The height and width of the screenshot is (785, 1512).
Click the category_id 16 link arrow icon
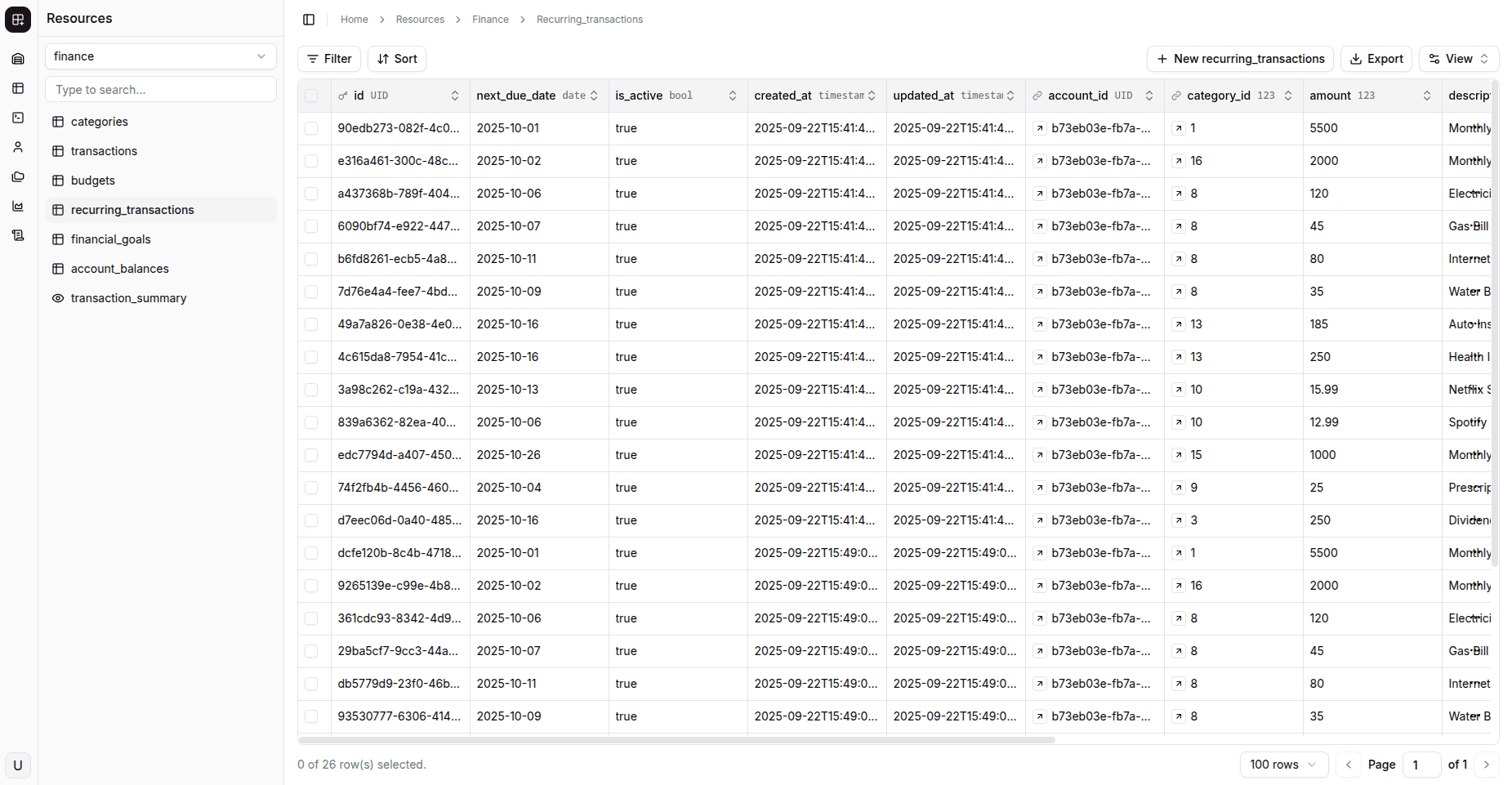pos(1178,161)
